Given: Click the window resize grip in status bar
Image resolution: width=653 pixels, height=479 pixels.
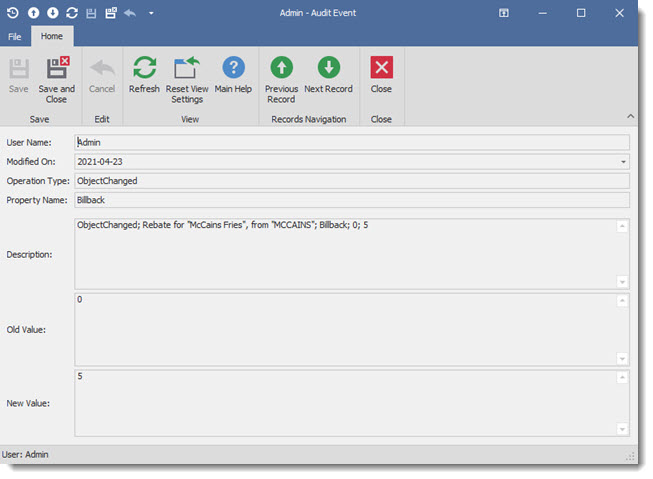Looking at the screenshot, I should pyautogui.click(x=630, y=457).
